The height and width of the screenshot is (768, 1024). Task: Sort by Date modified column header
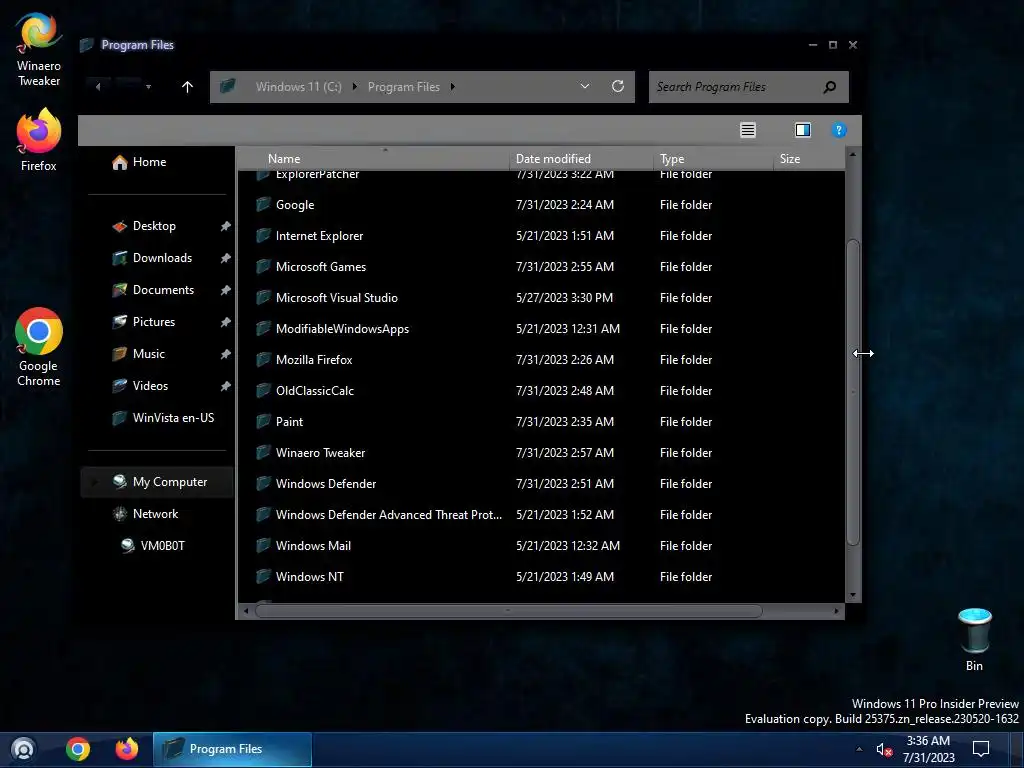[581, 159]
